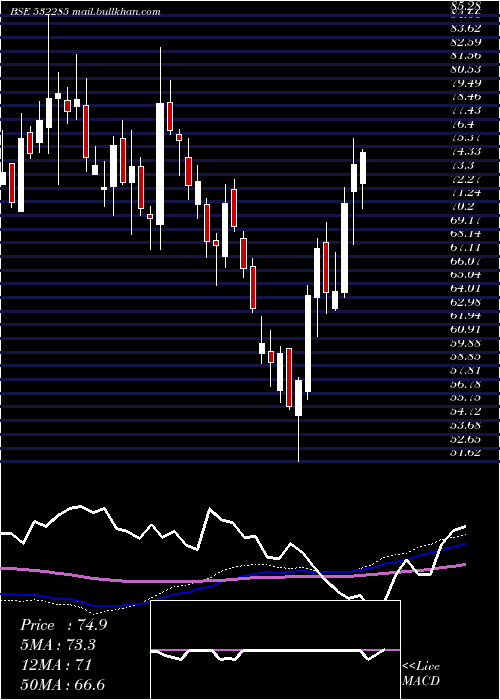
Task: Click the 80.53 price axis label
Action: (466, 69)
